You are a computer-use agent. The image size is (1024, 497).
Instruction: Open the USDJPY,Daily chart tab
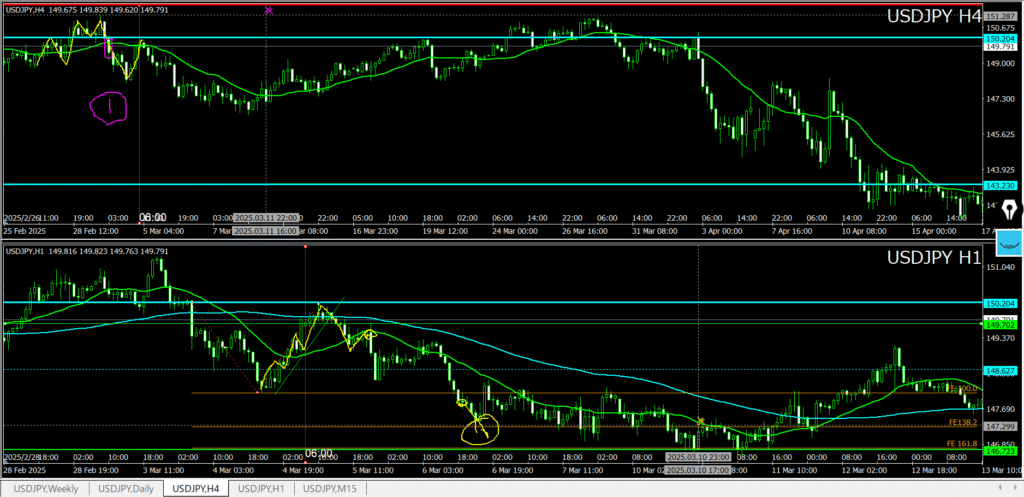pos(127,488)
